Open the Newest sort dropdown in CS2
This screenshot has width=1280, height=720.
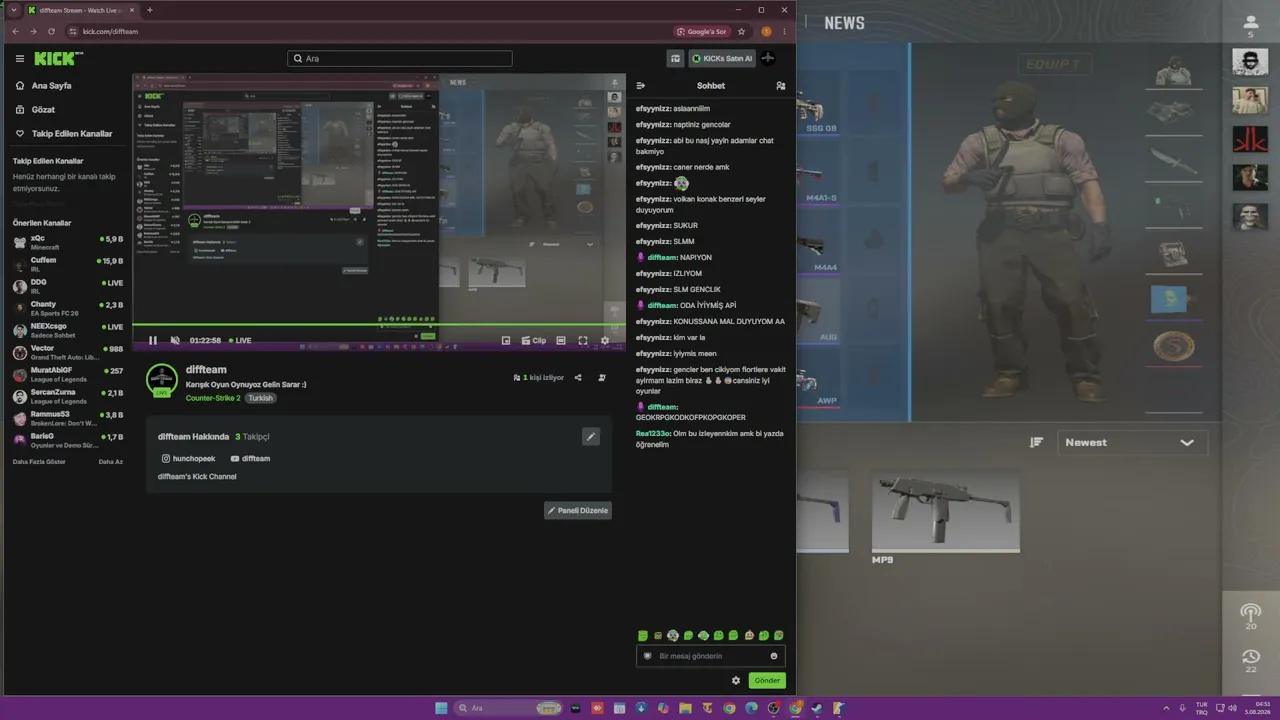[x=1132, y=443]
